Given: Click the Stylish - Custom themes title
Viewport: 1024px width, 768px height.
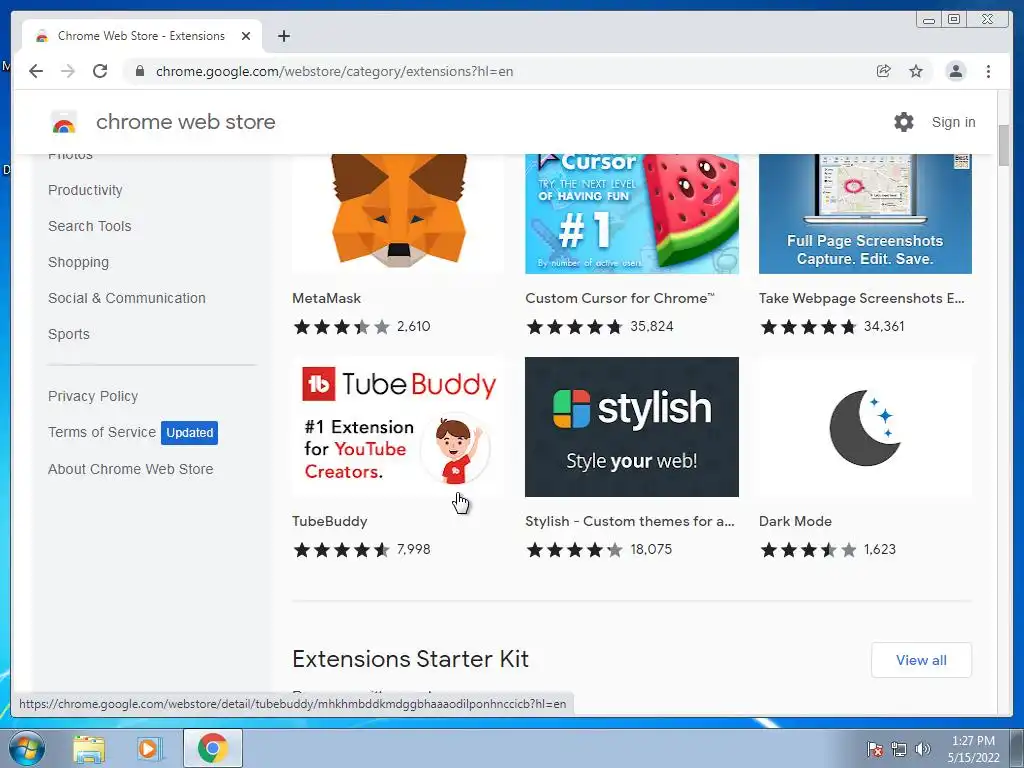Looking at the screenshot, I should tap(630, 521).
